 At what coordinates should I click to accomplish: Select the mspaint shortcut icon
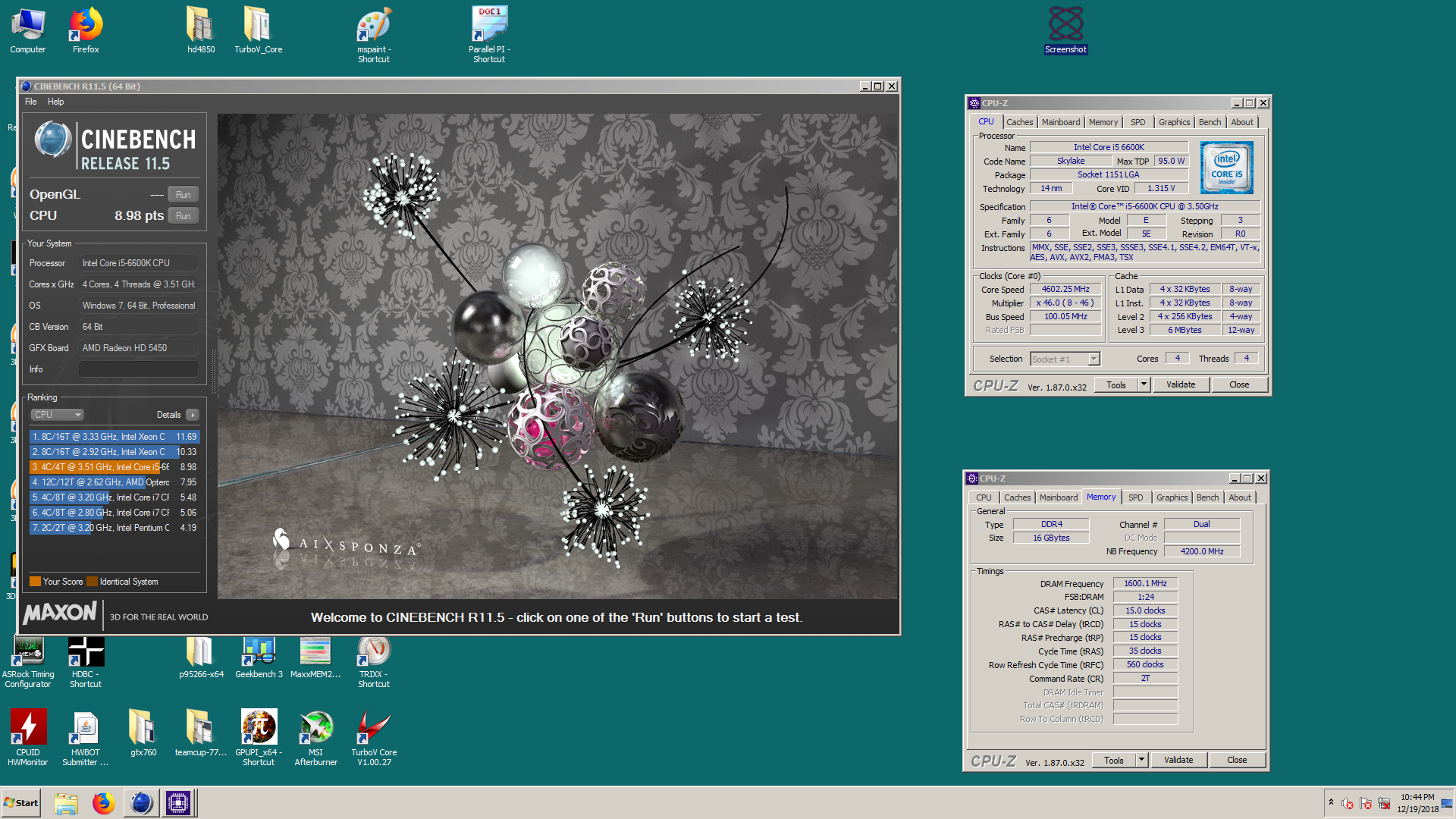click(x=374, y=35)
